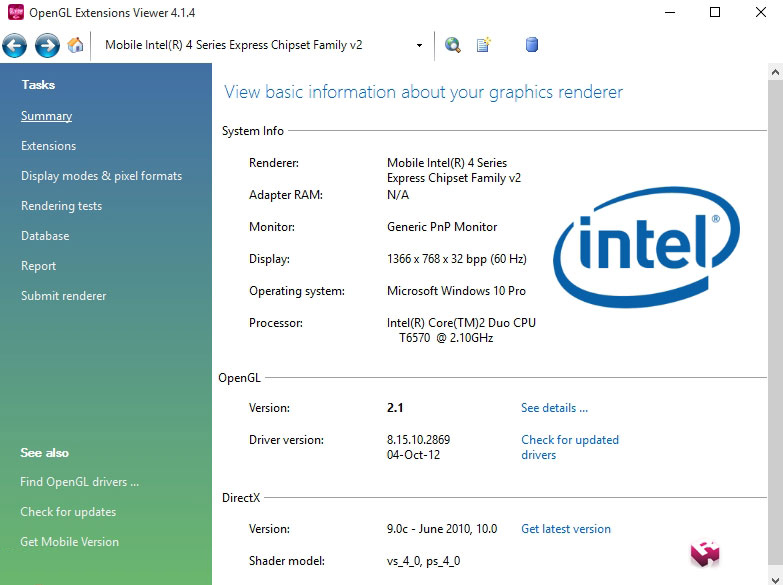Click the 1366 x 768 display value
This screenshot has width=783, height=585.
(x=456, y=259)
